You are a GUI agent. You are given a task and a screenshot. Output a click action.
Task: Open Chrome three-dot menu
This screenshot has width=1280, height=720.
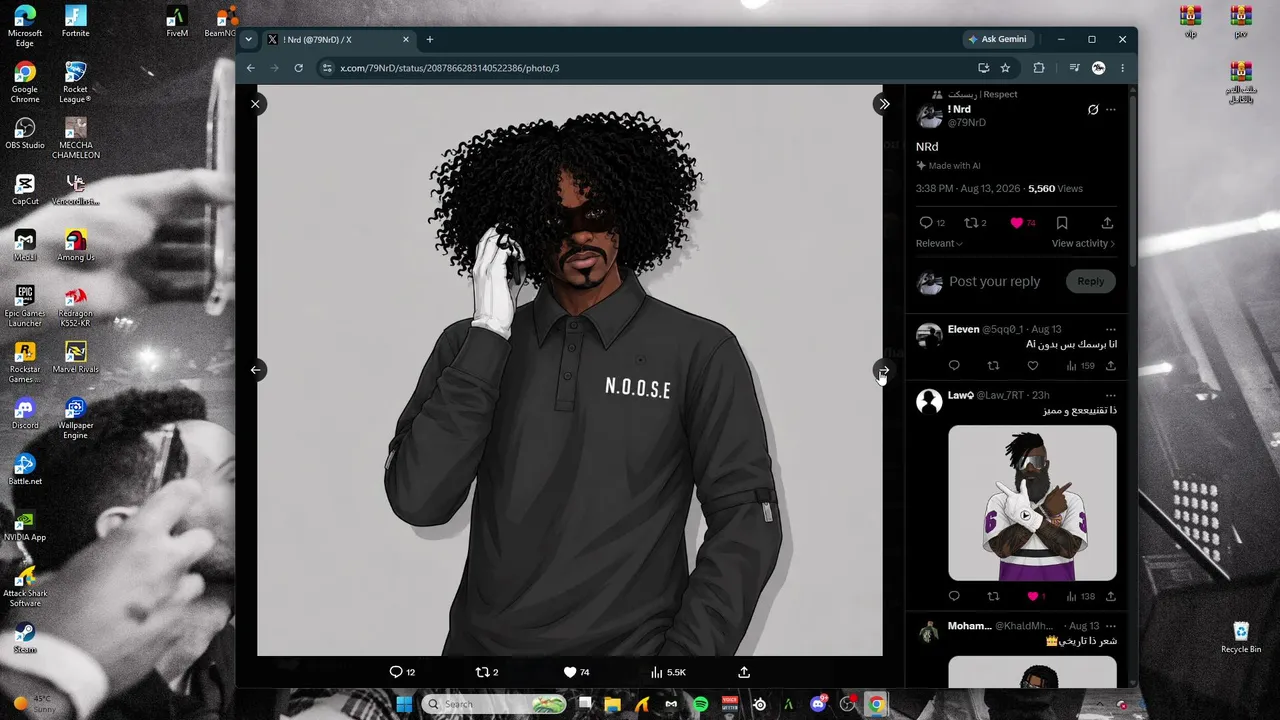[x=1122, y=68]
